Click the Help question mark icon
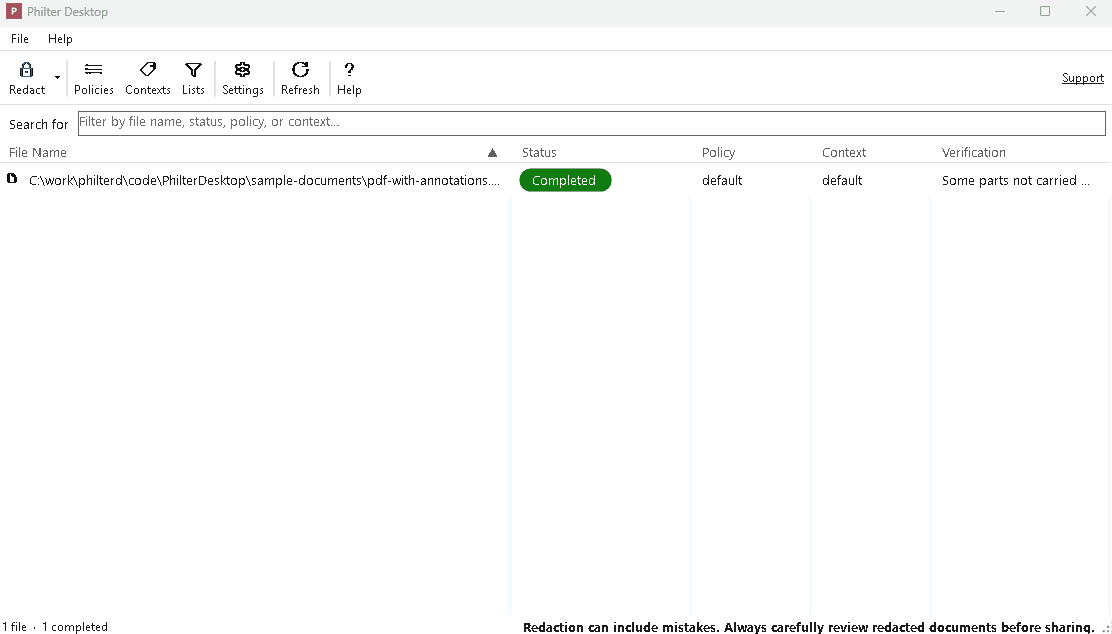 point(349,69)
